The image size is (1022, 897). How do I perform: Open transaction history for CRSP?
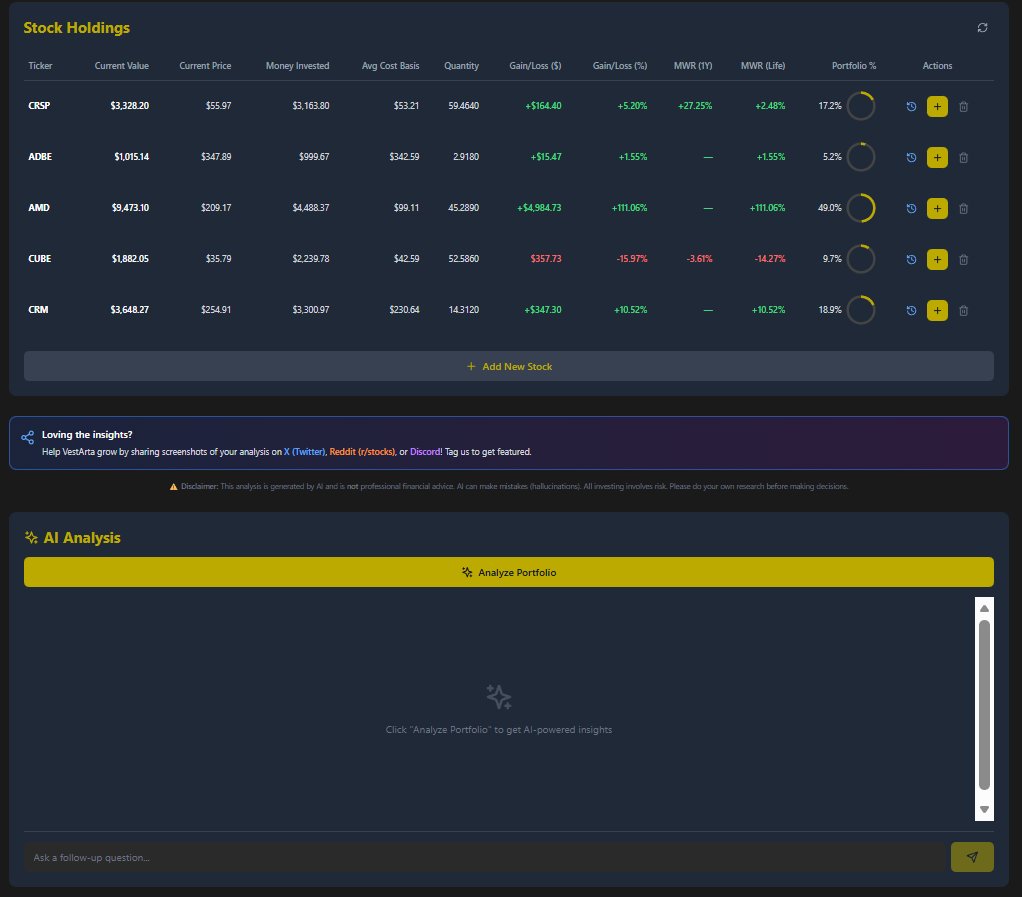[x=911, y=106]
